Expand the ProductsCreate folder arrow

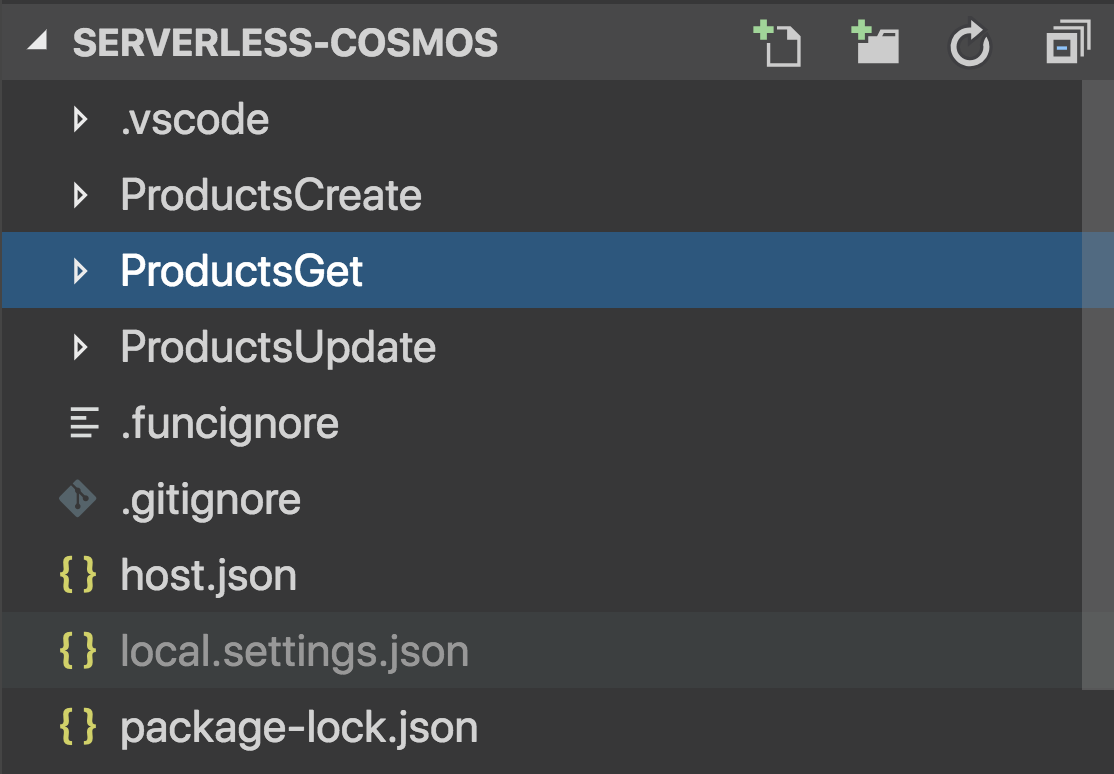pos(81,196)
